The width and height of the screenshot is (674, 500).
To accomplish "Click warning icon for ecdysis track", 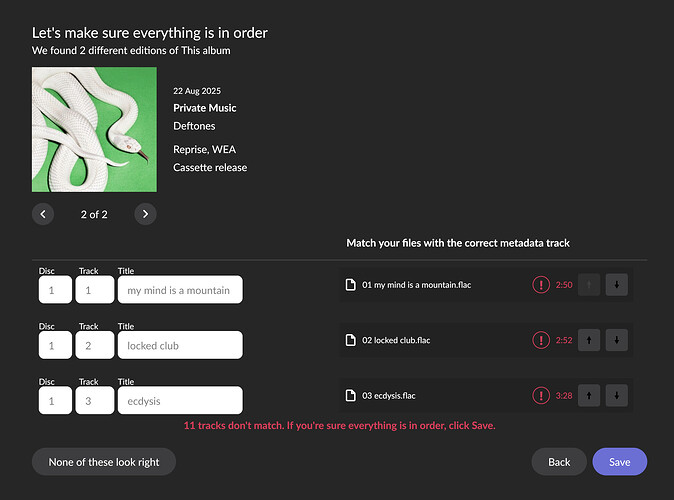I will 541,395.
